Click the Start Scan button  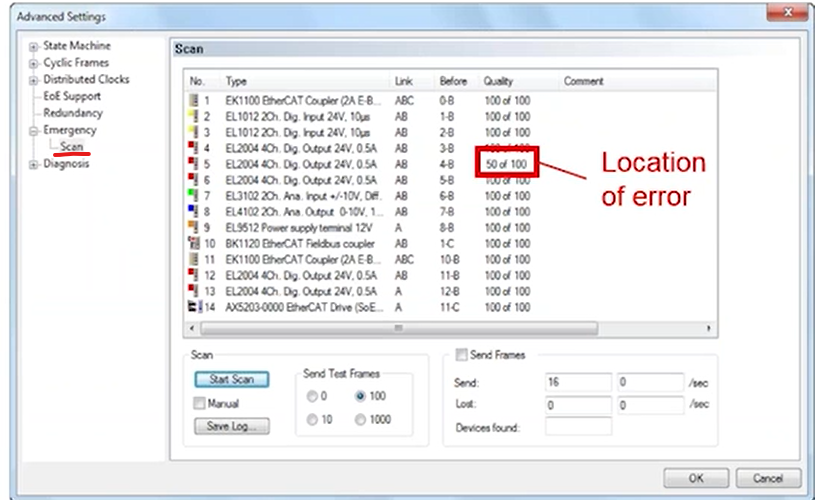click(x=232, y=379)
